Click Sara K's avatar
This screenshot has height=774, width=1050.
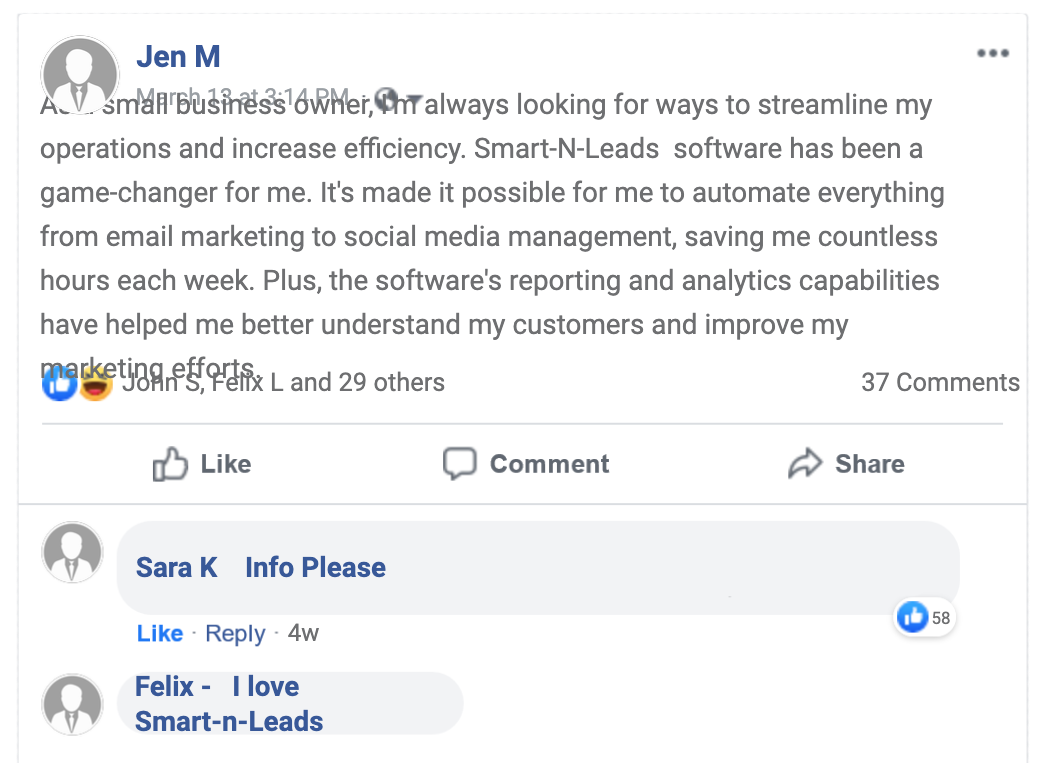[x=72, y=552]
